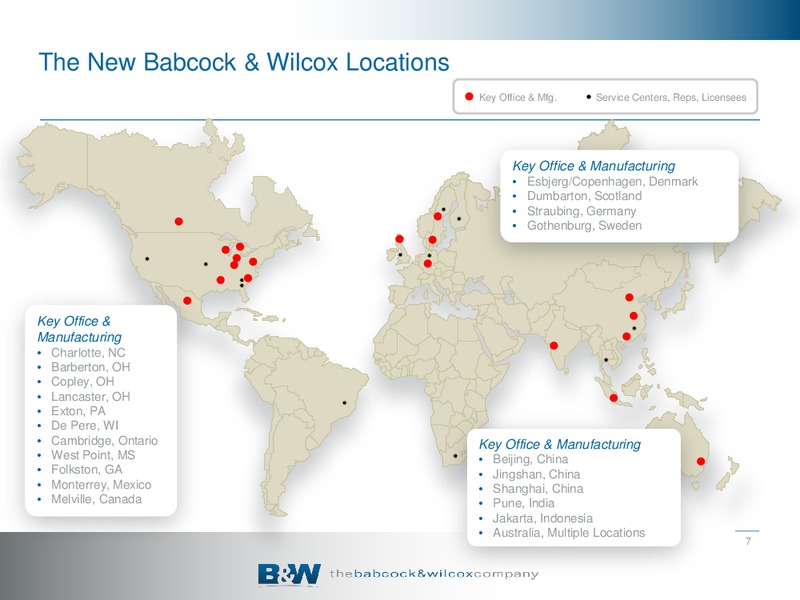Viewport: 800px width, 600px height.
Task: Click the black map dot in Brazil
Action: pos(344,403)
